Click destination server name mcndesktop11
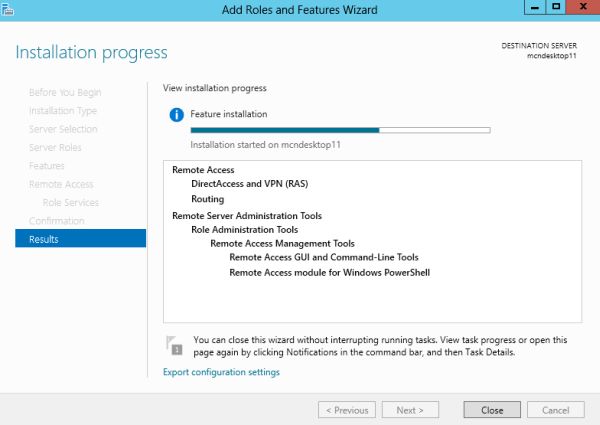600x425 pixels. click(551, 56)
